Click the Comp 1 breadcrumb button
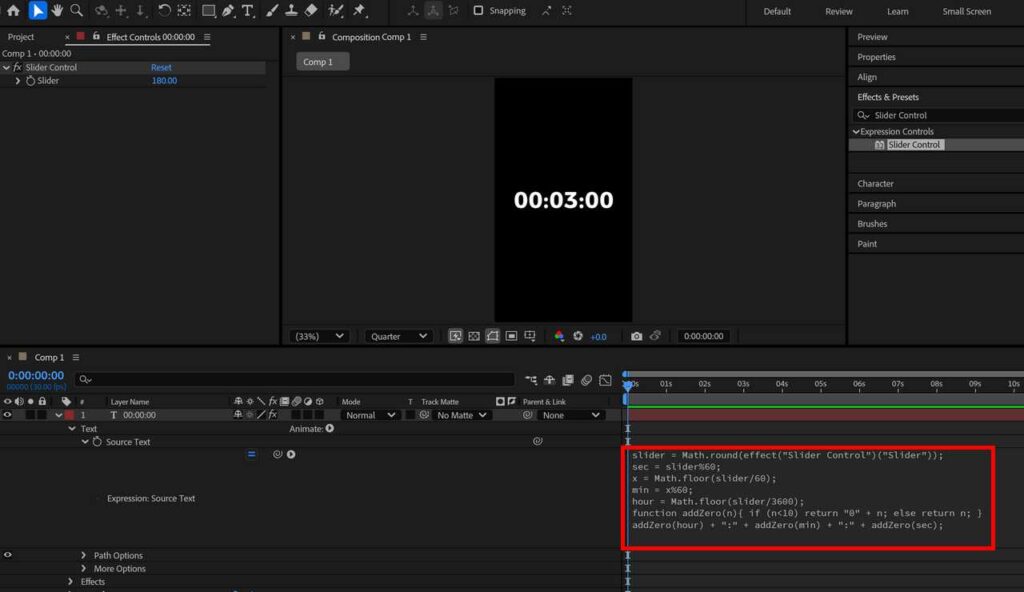 (x=323, y=61)
